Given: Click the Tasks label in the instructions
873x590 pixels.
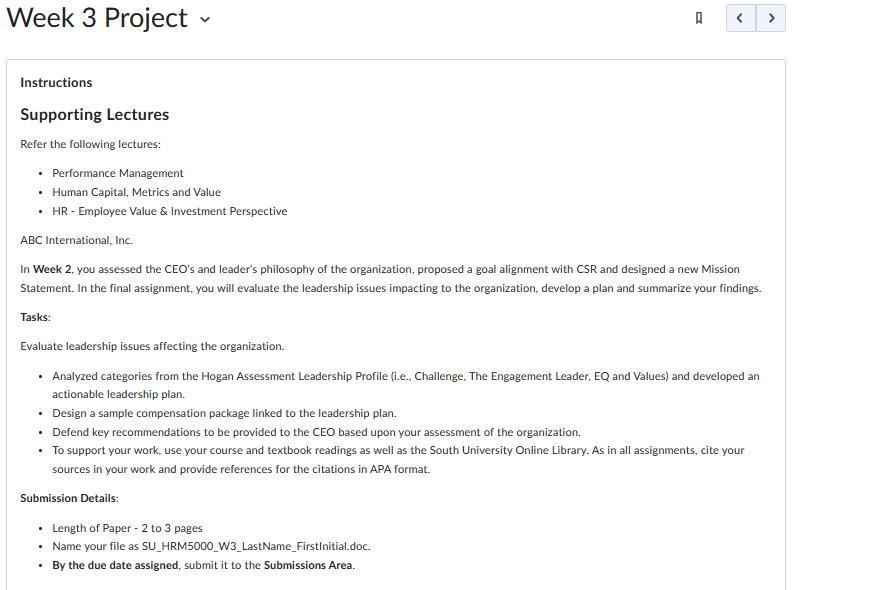Looking at the screenshot, I should coord(33,316).
